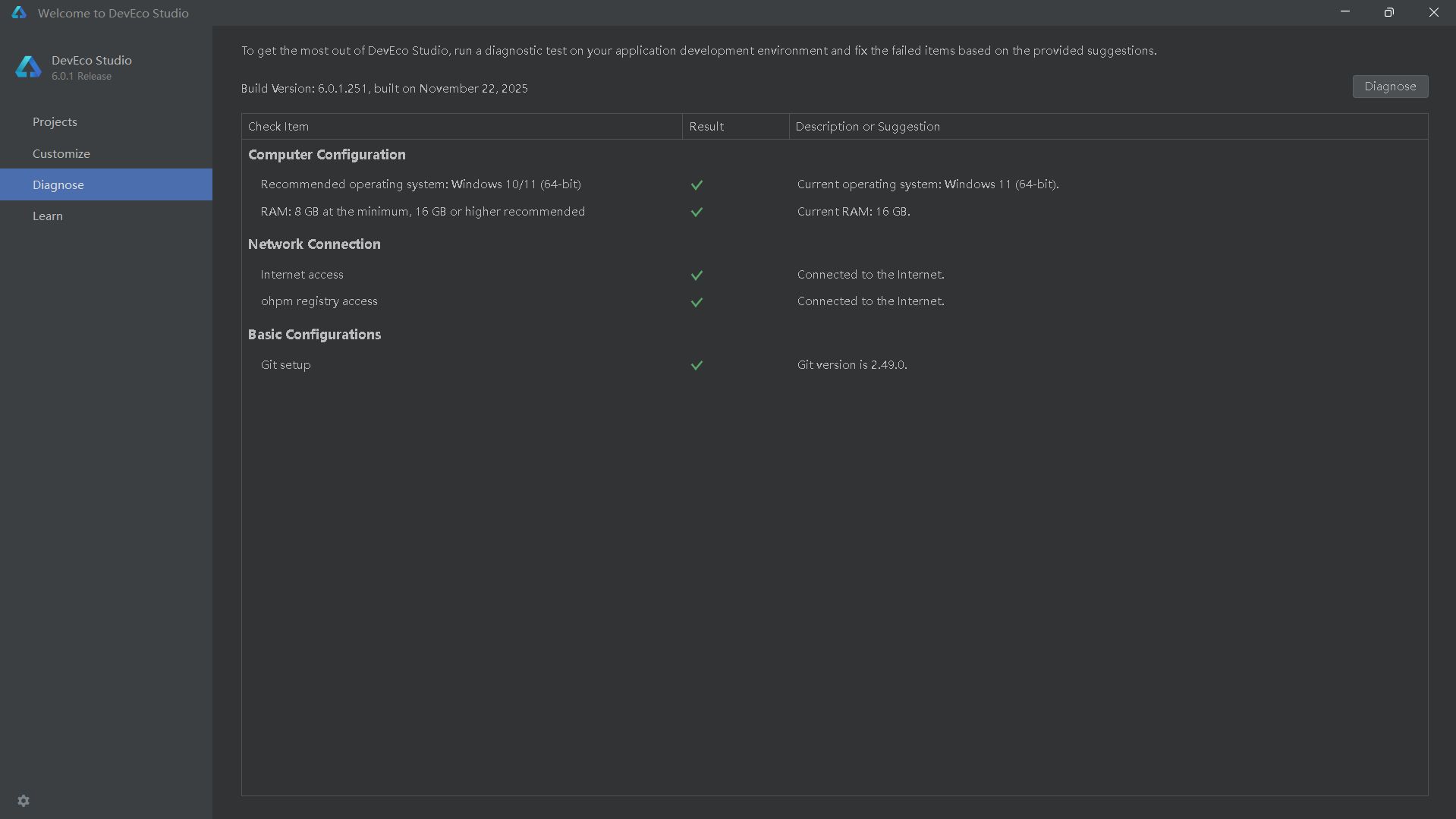Close the Welcome to DevEco Studio window
The width and height of the screenshot is (1456, 819).
1433,12
